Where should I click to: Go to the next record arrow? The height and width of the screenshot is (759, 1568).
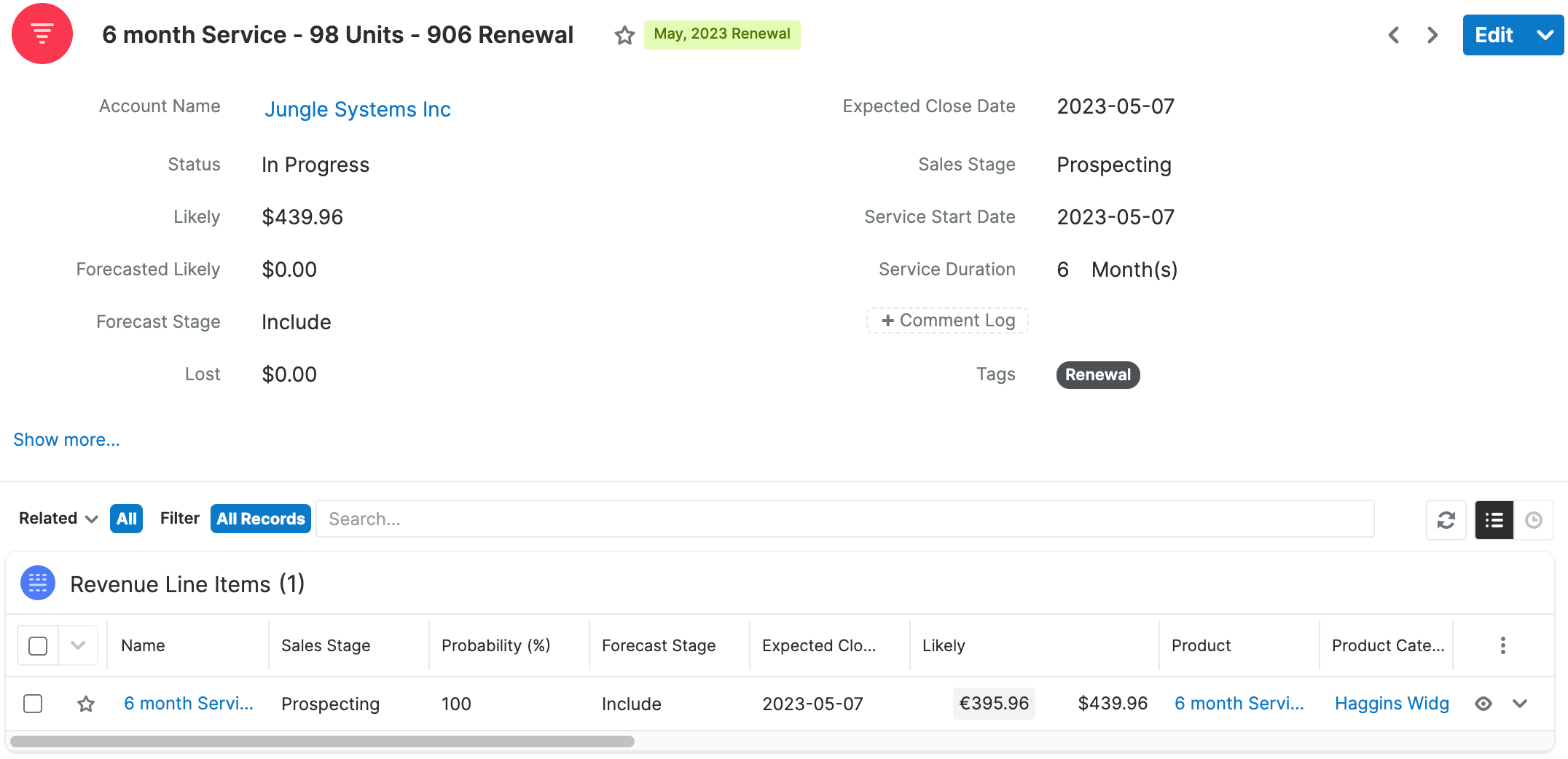pos(1432,35)
